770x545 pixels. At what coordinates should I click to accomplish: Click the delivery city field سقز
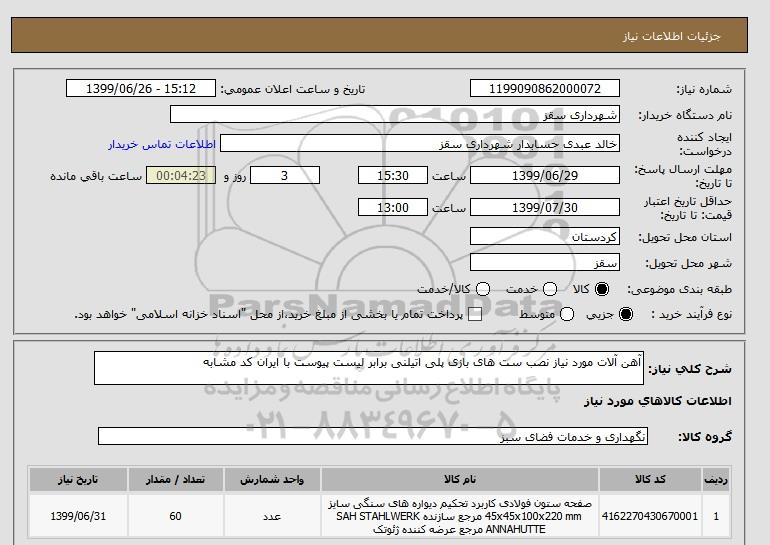545,262
